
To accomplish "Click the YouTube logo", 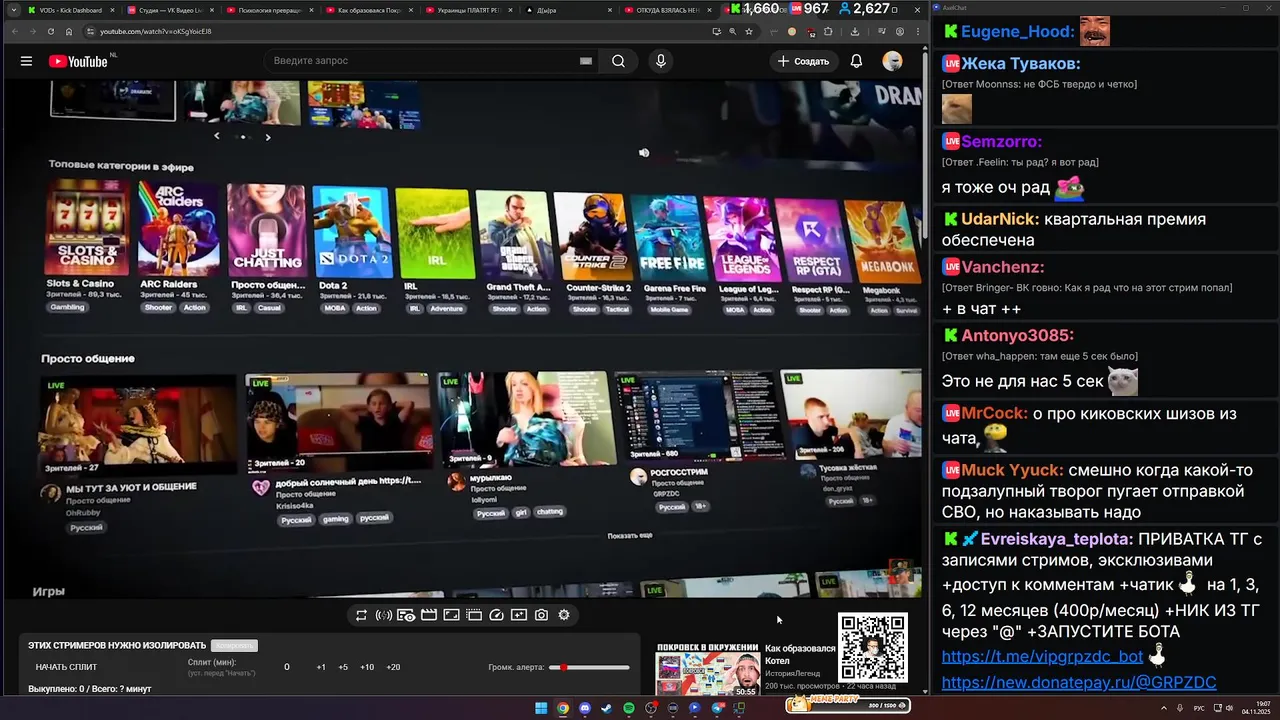I will (78, 61).
